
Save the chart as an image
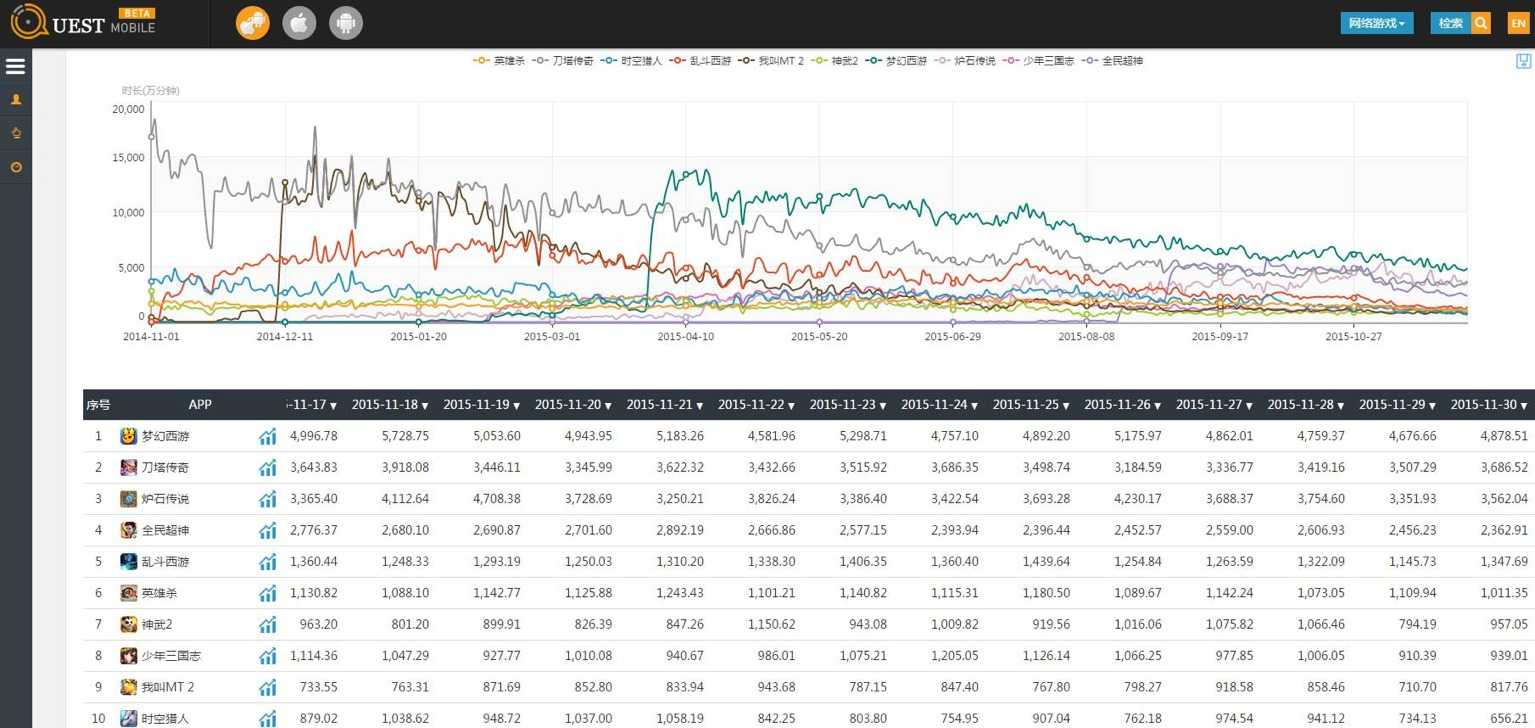click(1523, 61)
